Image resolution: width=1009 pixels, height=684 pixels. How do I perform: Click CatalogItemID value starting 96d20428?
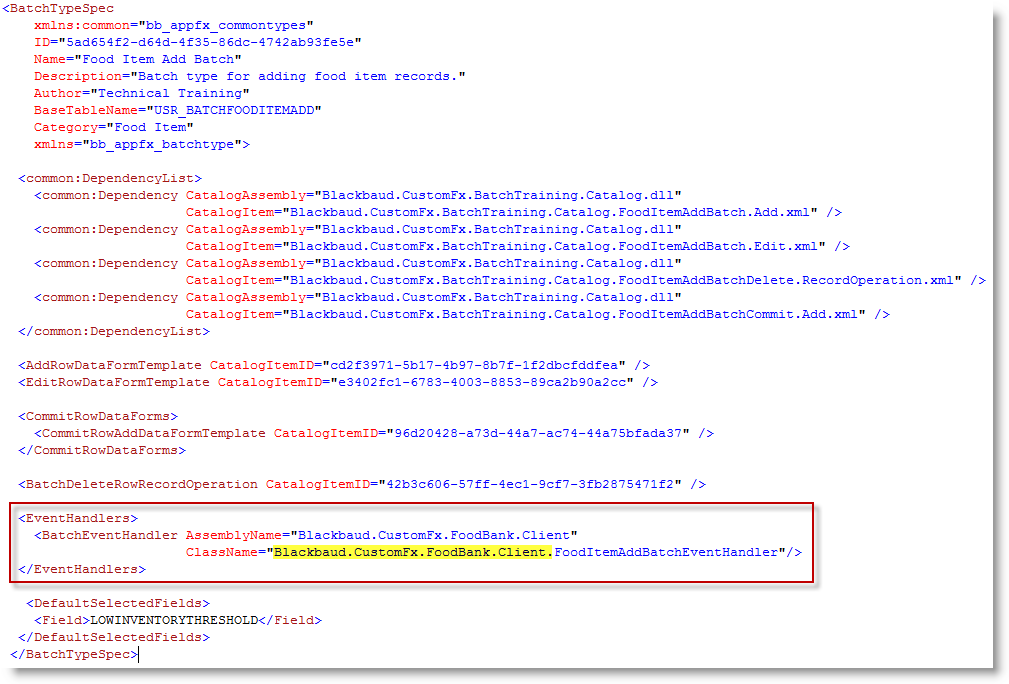coord(538,434)
